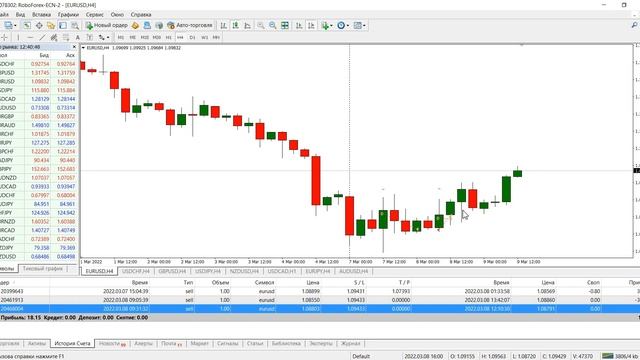Open the Вставка menu
Screen dimensions: 640x360
tap(41, 14)
